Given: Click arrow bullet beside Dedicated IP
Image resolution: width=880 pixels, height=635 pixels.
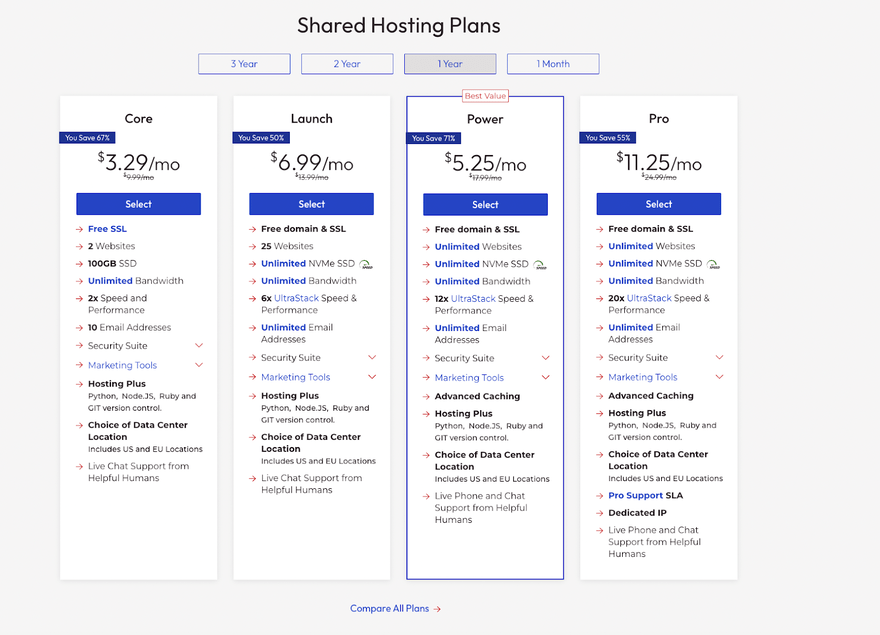Looking at the screenshot, I should (599, 513).
